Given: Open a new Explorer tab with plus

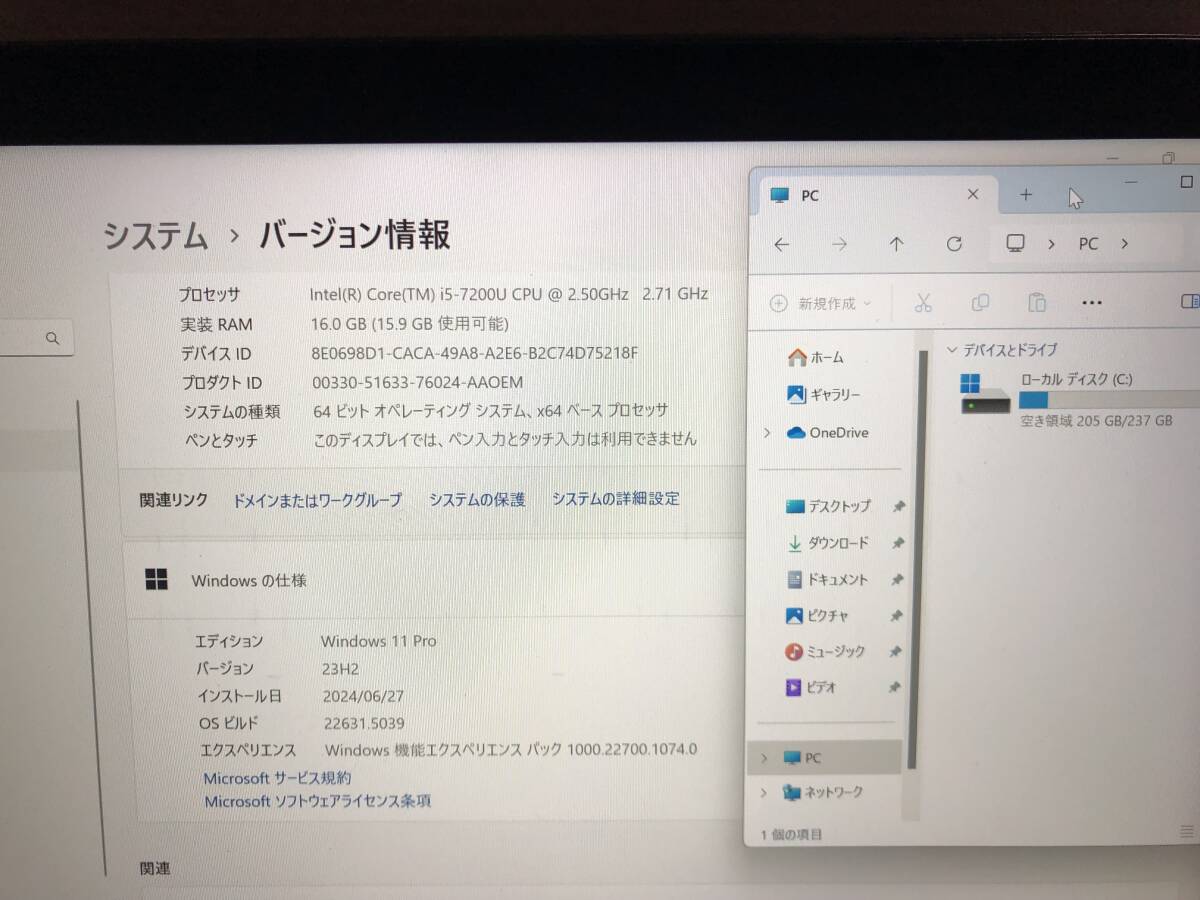Looking at the screenshot, I should pyautogui.click(x=1025, y=195).
